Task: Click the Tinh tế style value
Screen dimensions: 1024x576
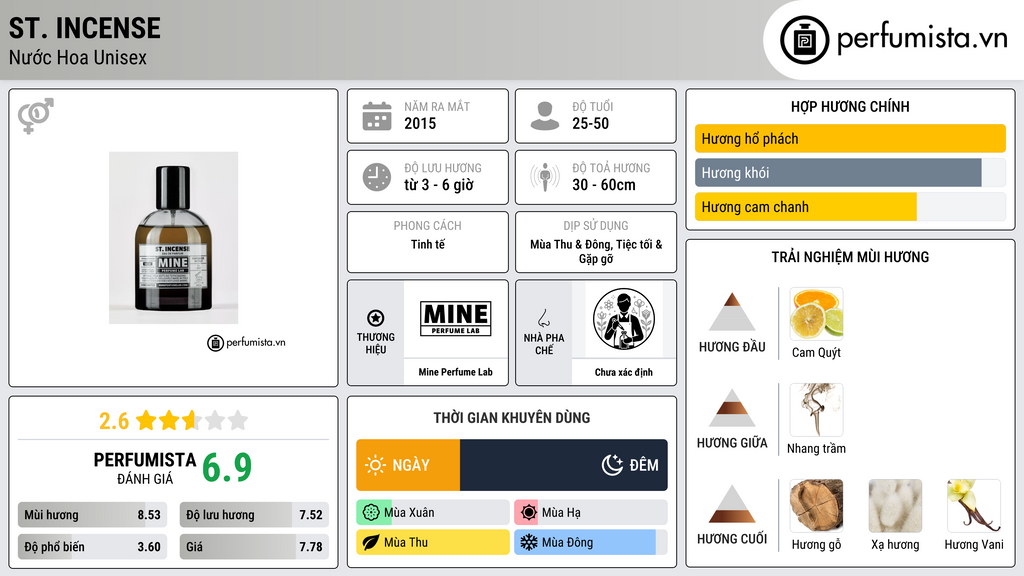Action: point(428,244)
